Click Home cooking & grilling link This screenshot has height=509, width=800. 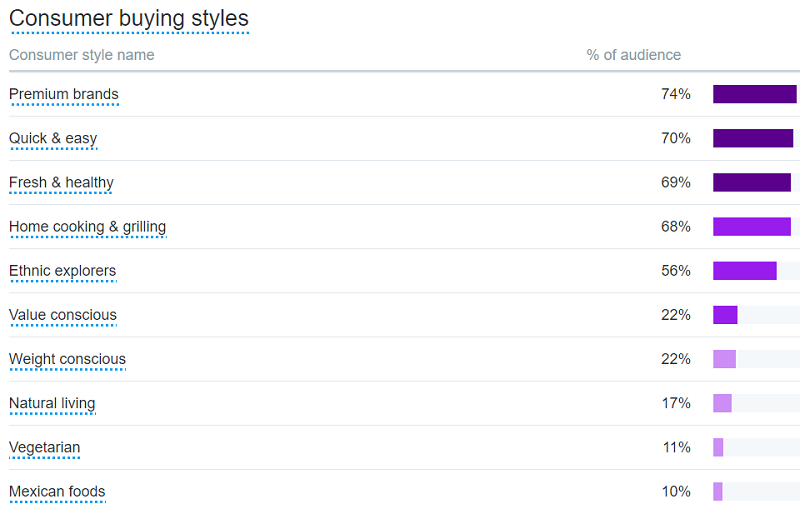[x=87, y=227]
